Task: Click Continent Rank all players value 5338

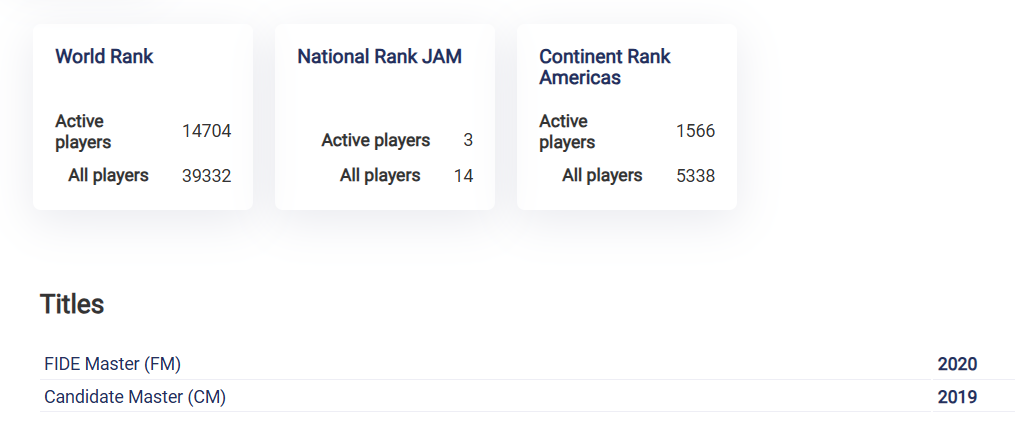Action: coord(695,176)
